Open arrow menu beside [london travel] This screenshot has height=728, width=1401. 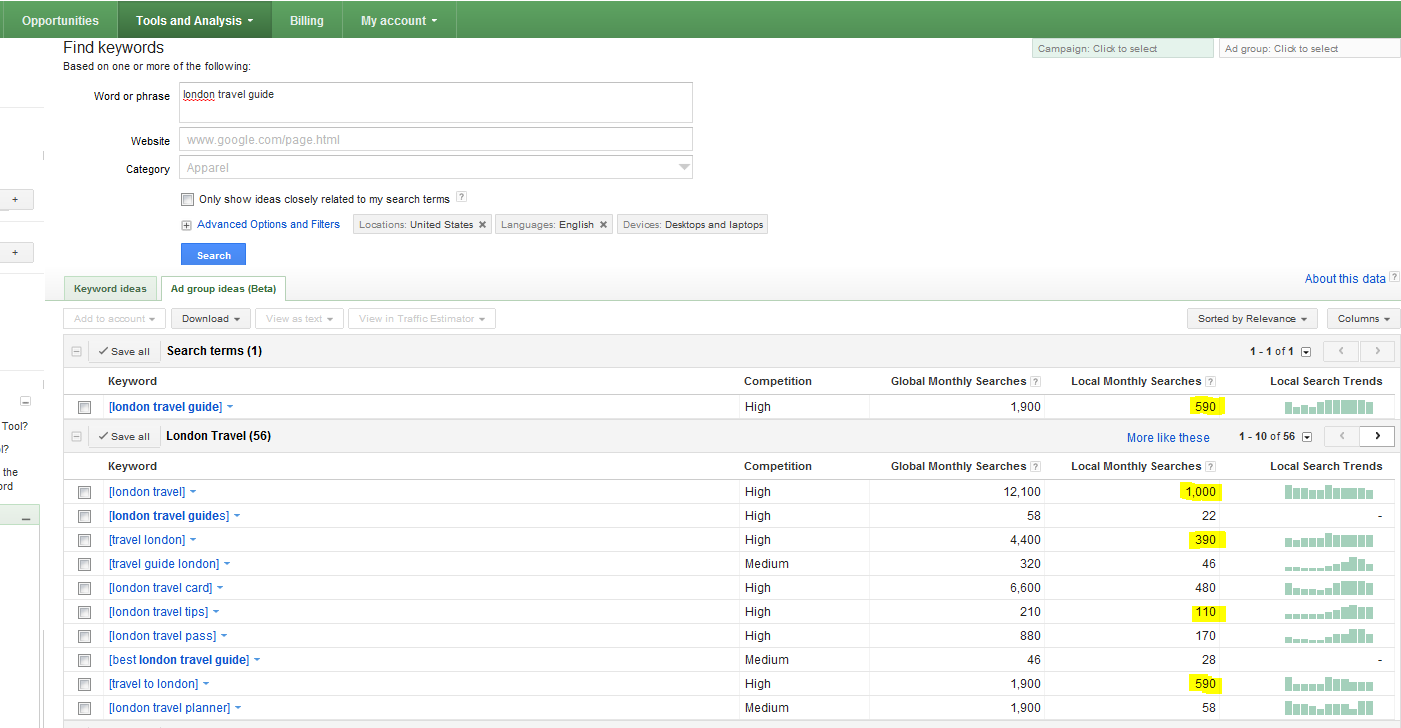pos(193,492)
